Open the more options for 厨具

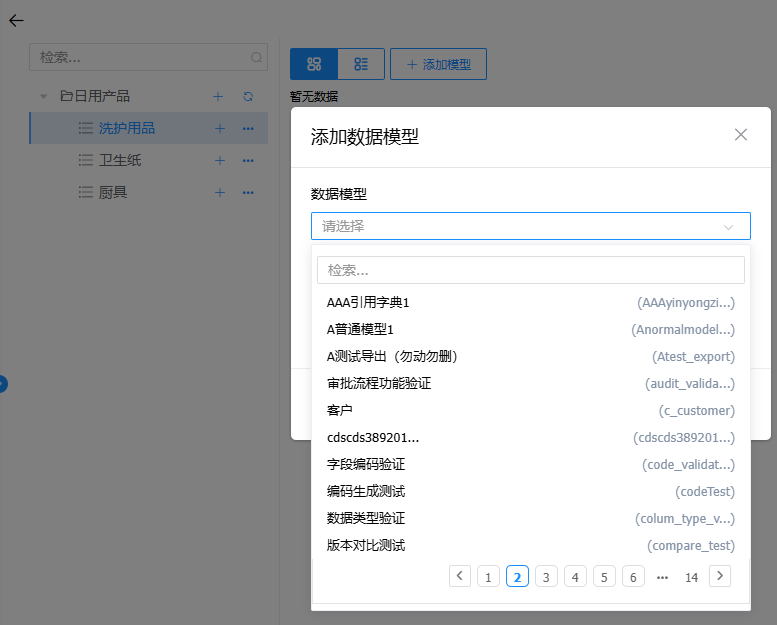[x=248, y=193]
